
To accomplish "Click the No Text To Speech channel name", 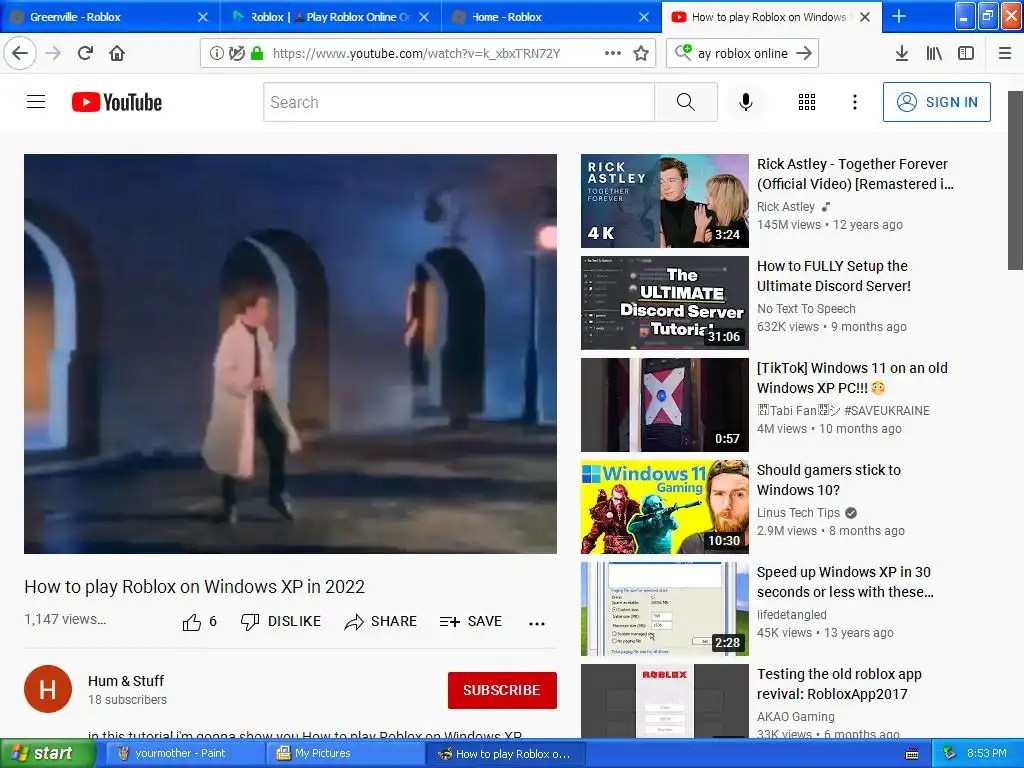I will point(806,308).
